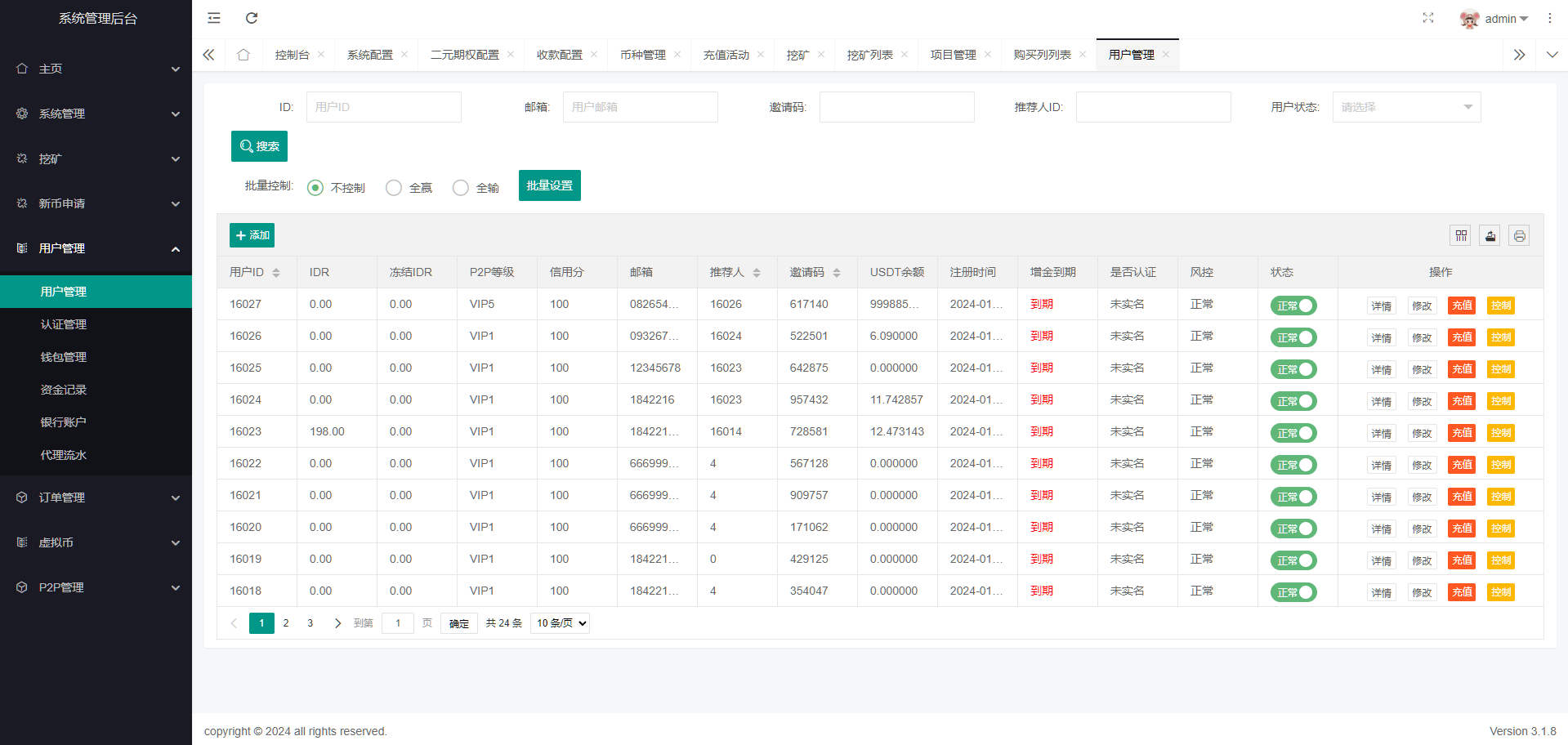This screenshot has height=745, width=1568.
Task: Click the 添加 button
Action: 252,235
